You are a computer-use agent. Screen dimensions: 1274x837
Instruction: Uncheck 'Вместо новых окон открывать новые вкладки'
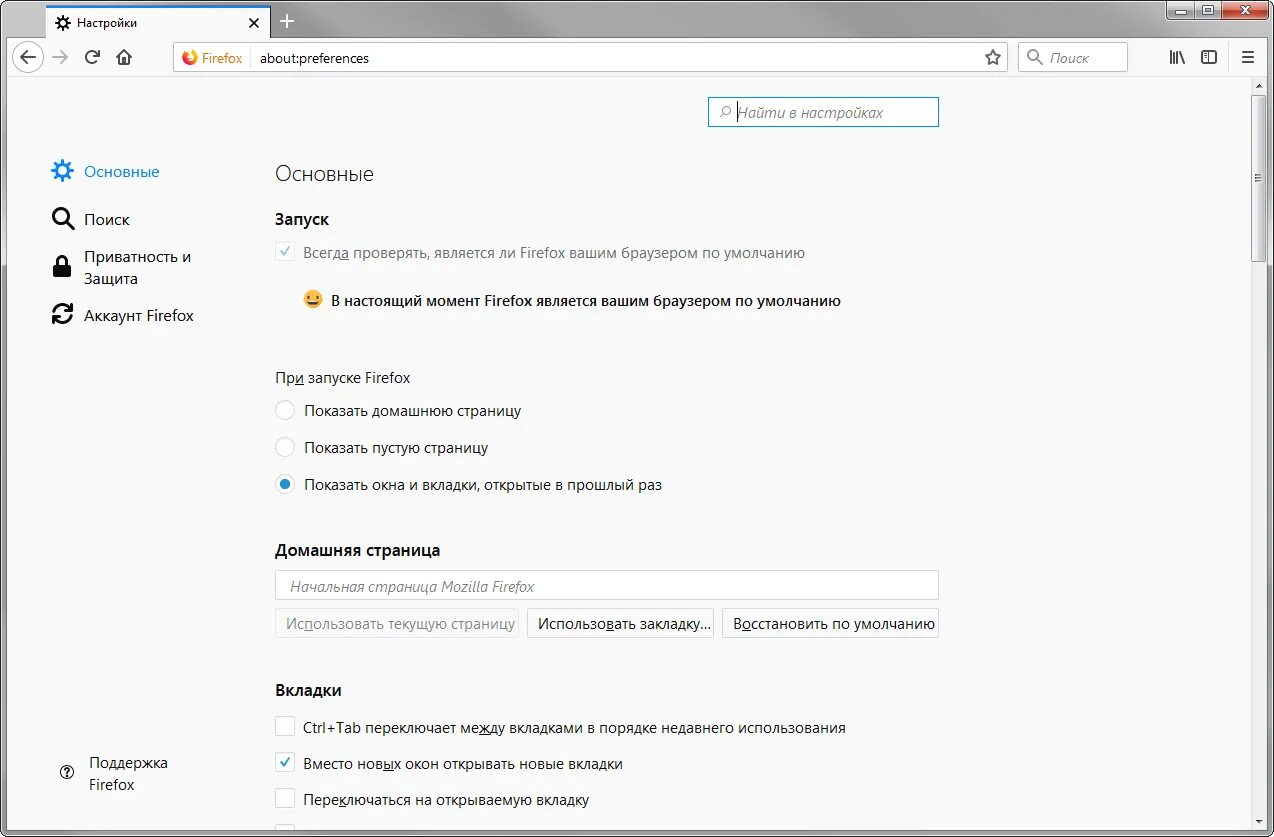click(285, 763)
